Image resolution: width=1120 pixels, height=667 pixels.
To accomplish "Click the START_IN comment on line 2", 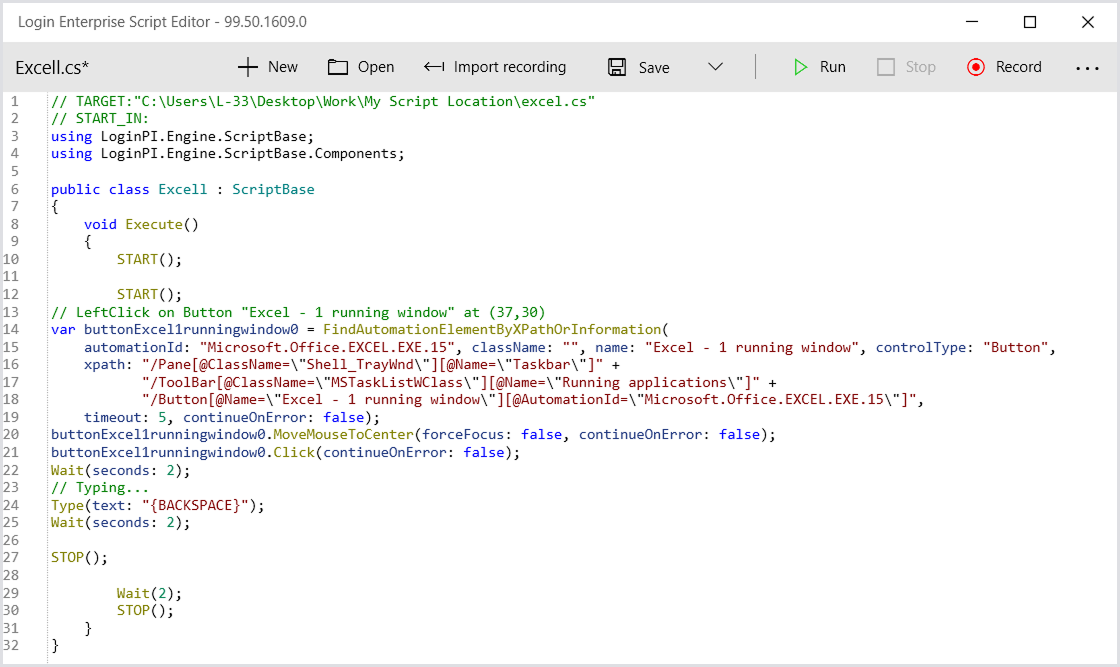I will click(x=100, y=119).
